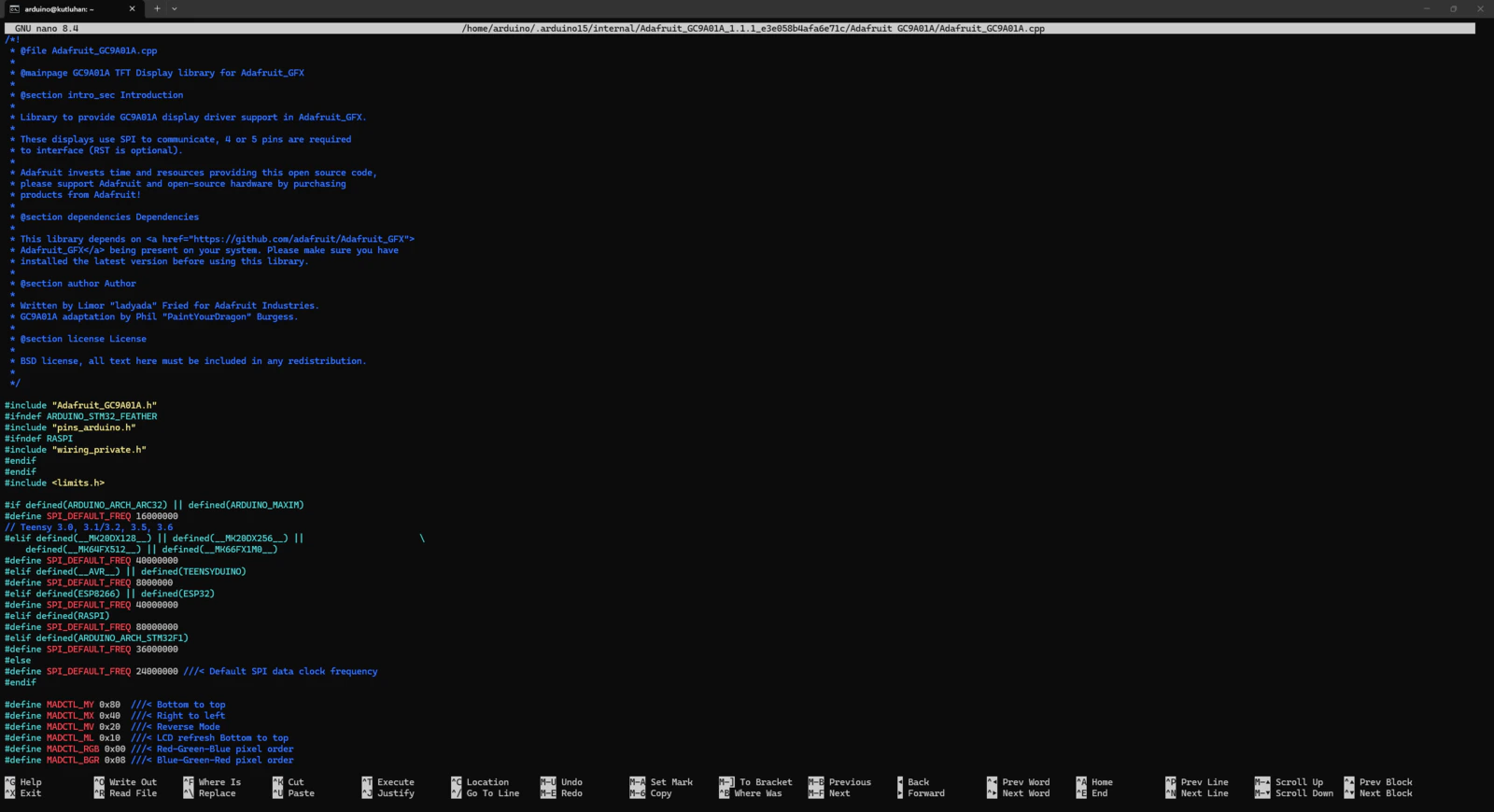Click the Justify shortcut label
Image resolution: width=1494 pixels, height=812 pixels.
(x=396, y=793)
